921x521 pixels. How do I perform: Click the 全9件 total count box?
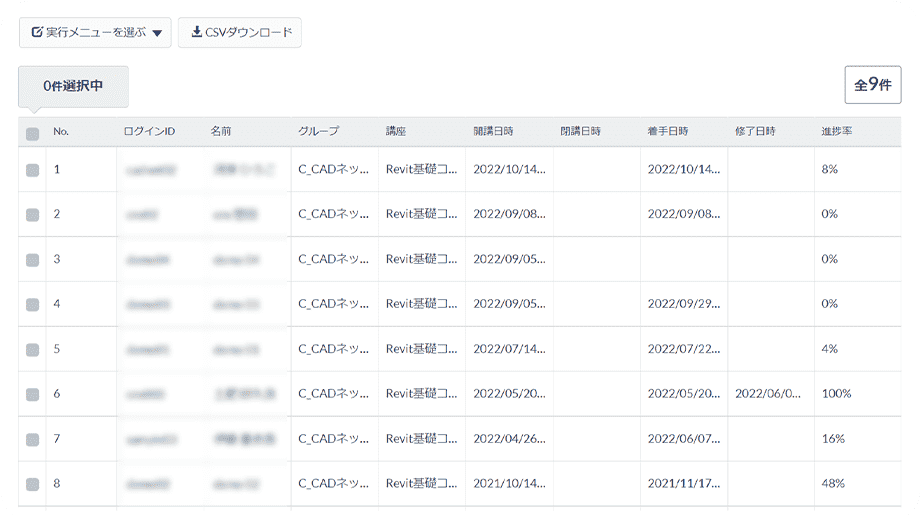873,85
